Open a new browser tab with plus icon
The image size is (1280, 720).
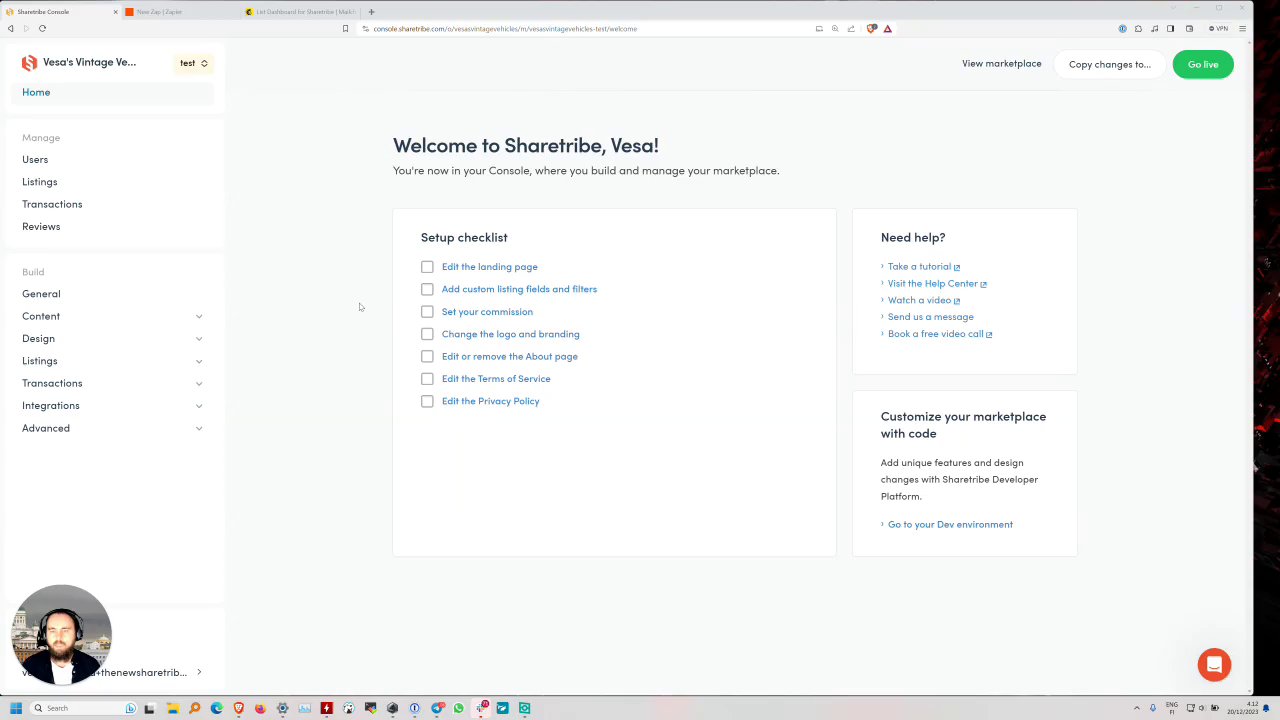pos(371,12)
